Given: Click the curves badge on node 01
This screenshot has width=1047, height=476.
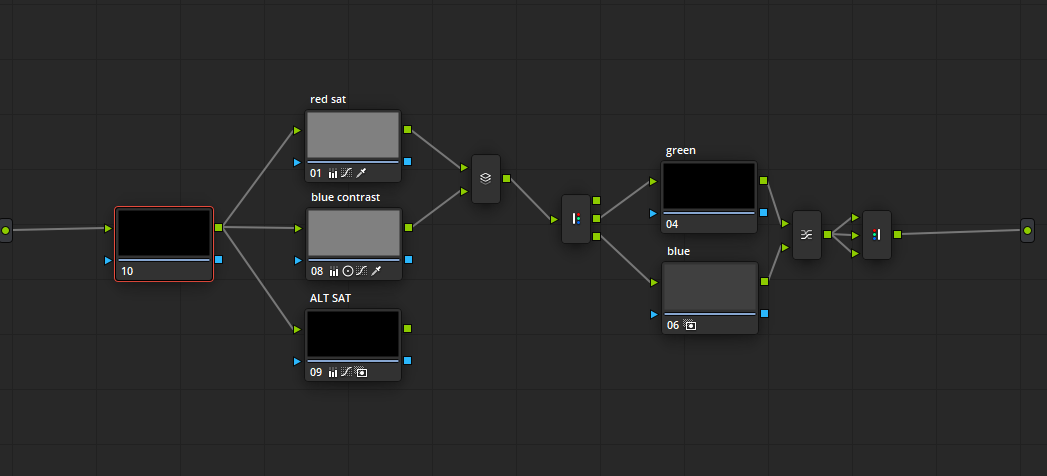Looking at the screenshot, I should (346, 174).
